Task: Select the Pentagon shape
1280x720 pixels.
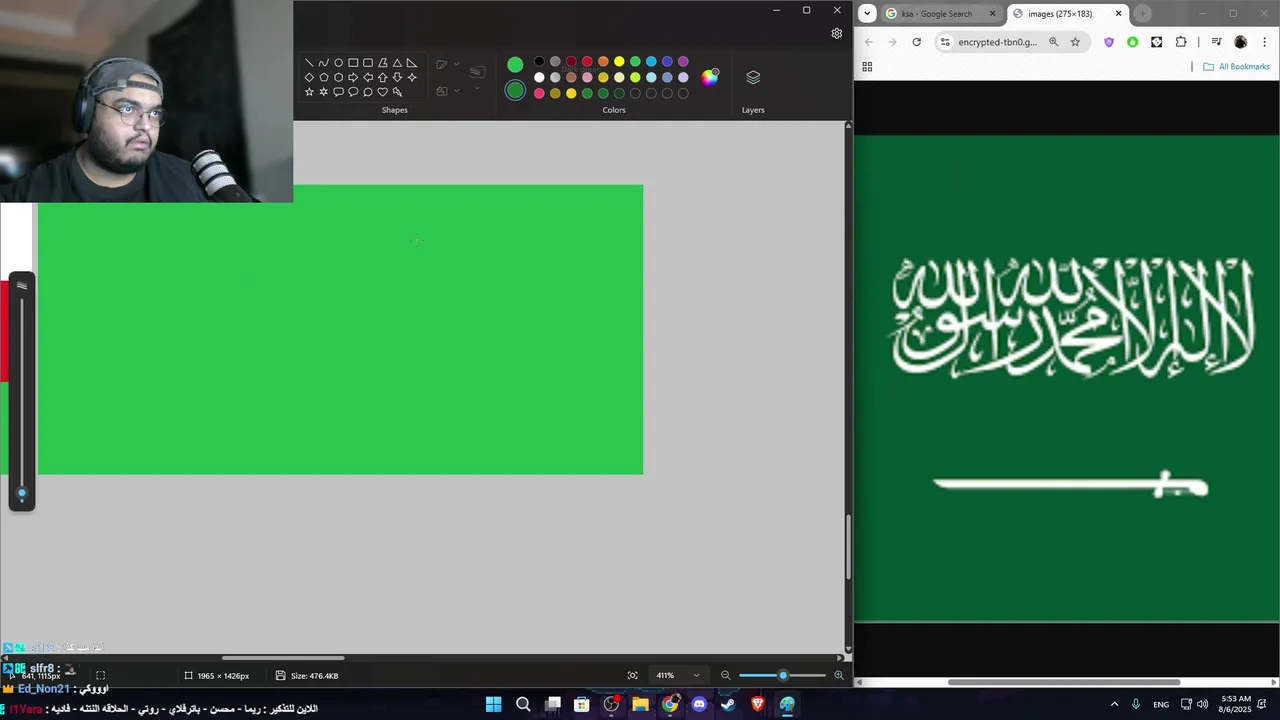Action: (x=324, y=77)
